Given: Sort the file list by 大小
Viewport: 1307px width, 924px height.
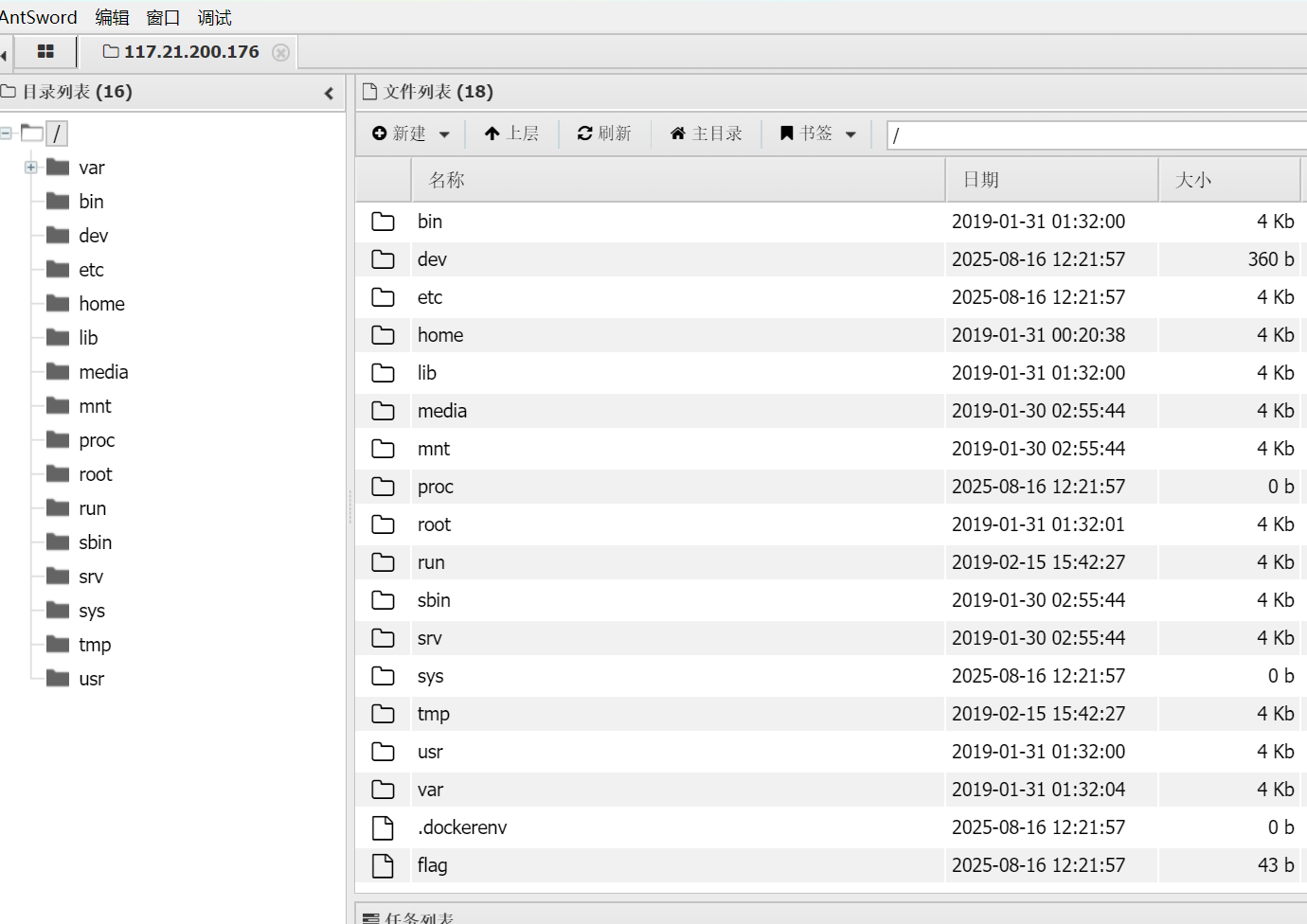Looking at the screenshot, I should pyautogui.click(x=1229, y=180).
